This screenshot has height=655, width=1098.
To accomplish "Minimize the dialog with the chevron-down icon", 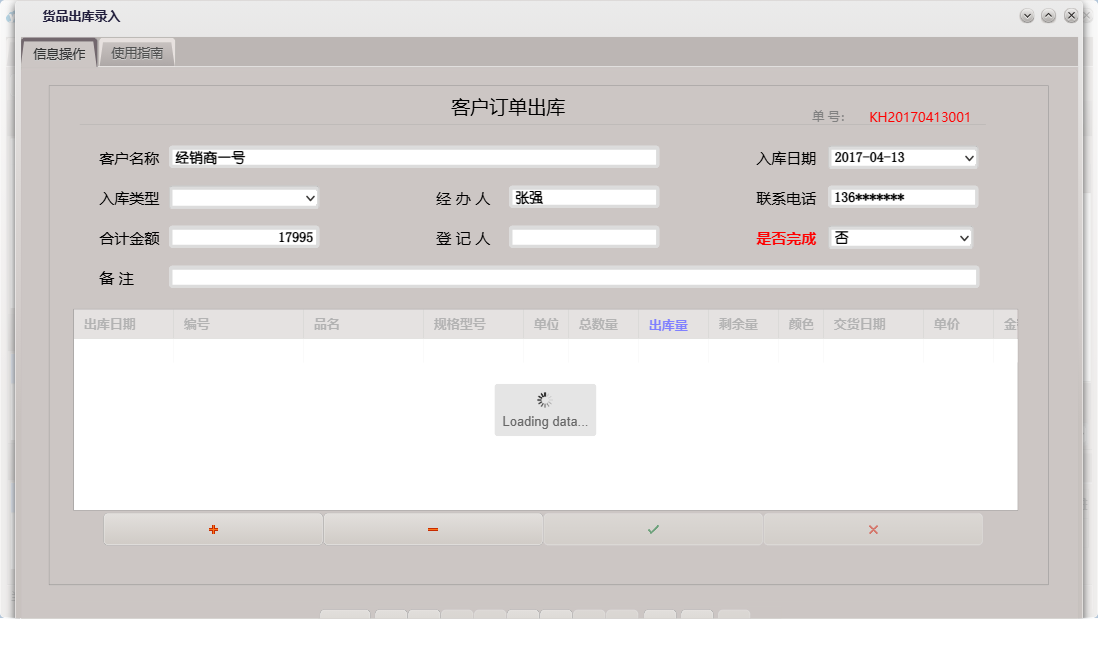I will 1026,15.
